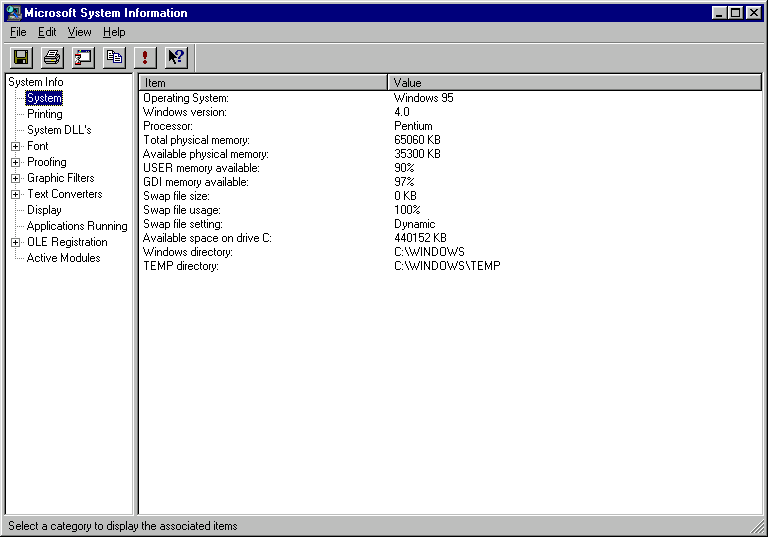Click the Pentium value

pos(413,126)
